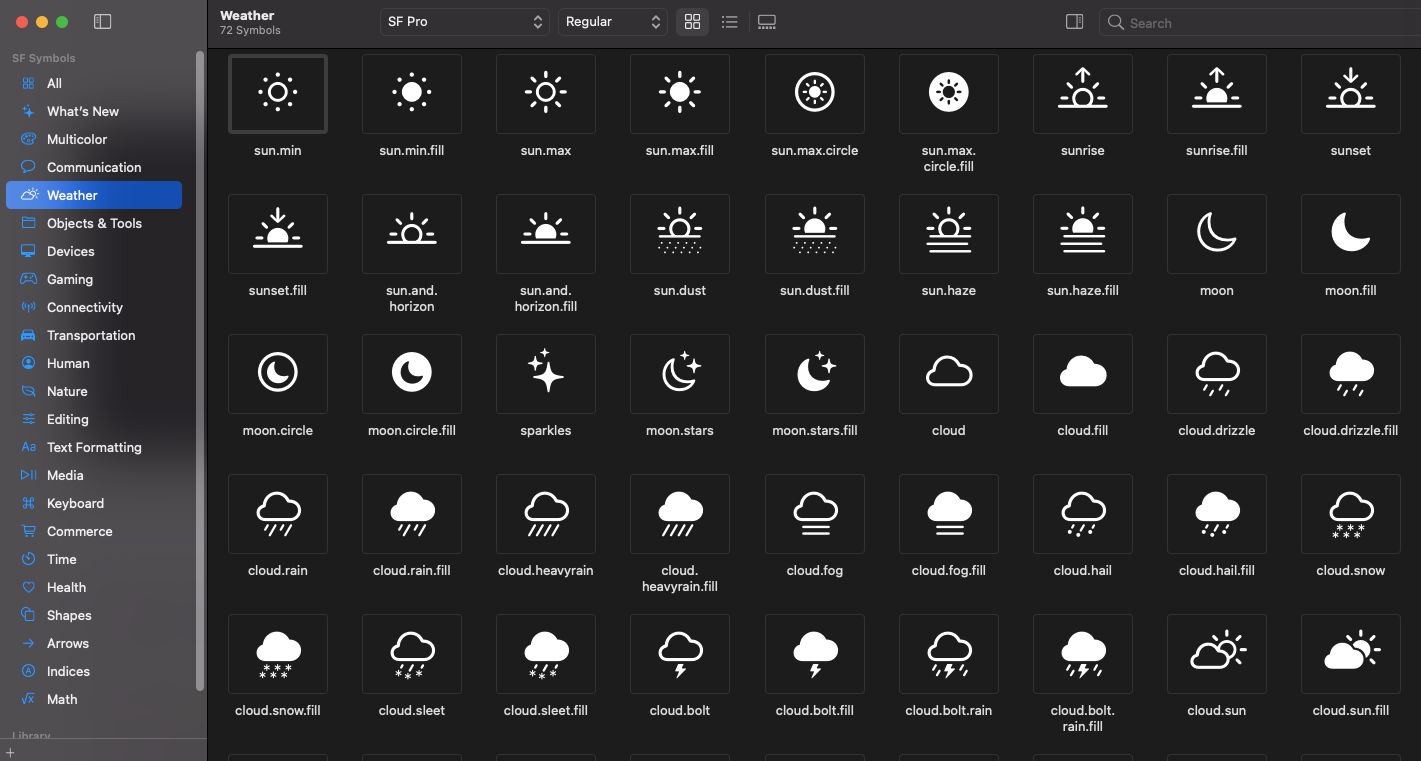Switch to gallery view

767,22
